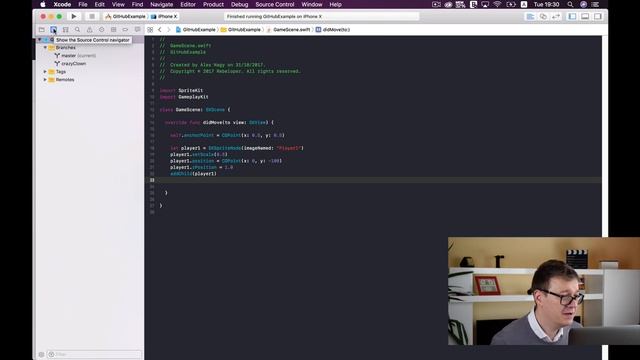Toggle the Debug area visibility
Viewport: 640px width, 360px height.
[585, 16]
